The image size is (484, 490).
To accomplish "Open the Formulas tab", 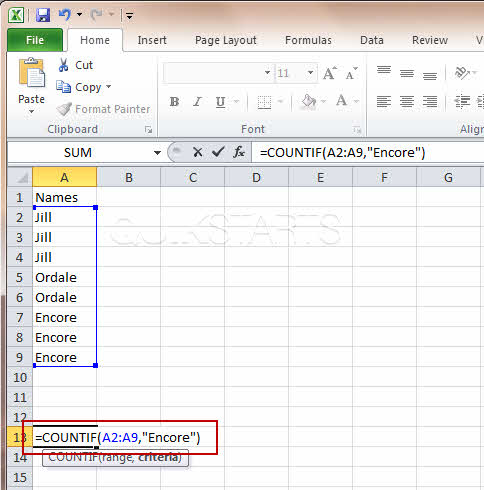I will 308,40.
